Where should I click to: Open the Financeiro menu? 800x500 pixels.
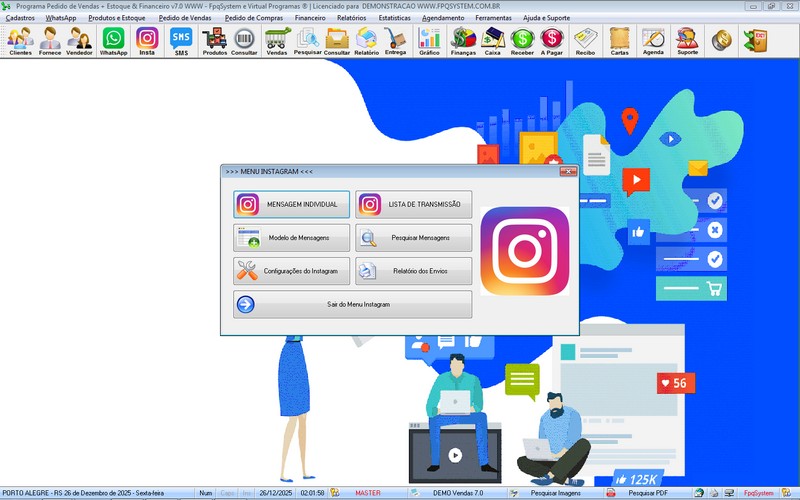[309, 18]
